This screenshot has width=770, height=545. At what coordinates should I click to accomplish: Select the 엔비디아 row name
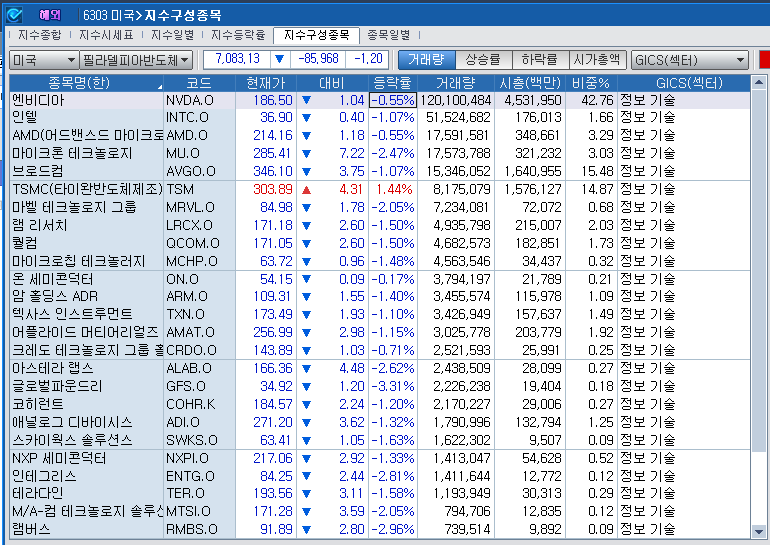coord(38,100)
